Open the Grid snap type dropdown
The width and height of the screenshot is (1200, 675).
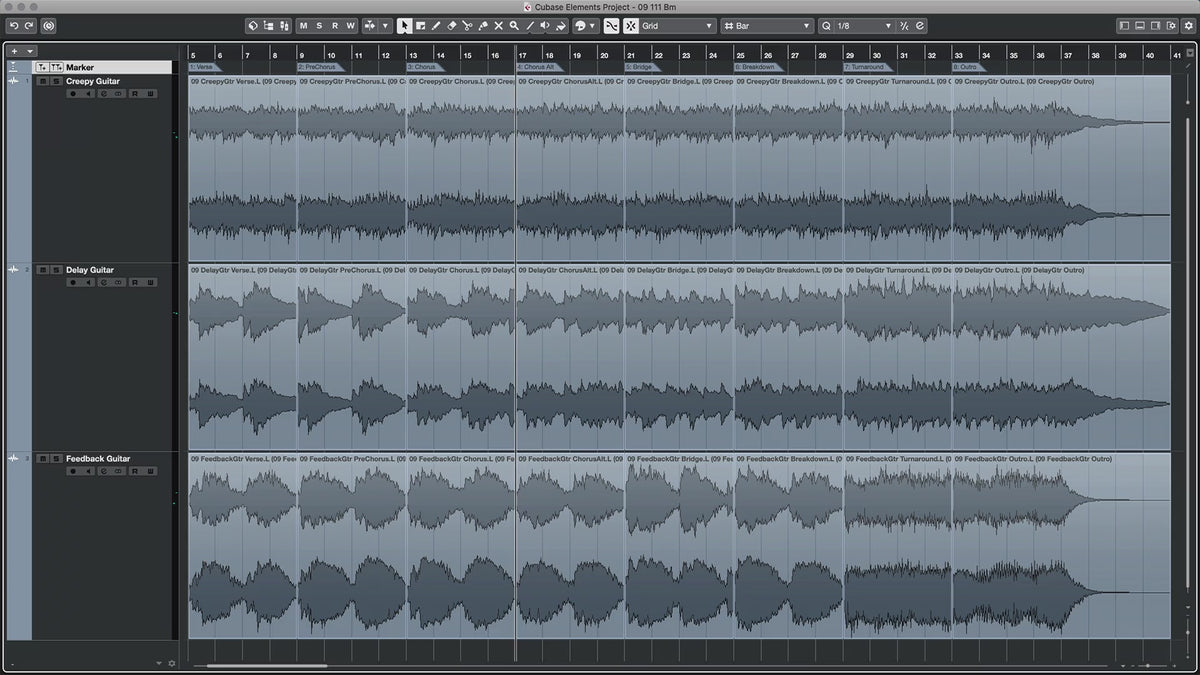(678, 26)
